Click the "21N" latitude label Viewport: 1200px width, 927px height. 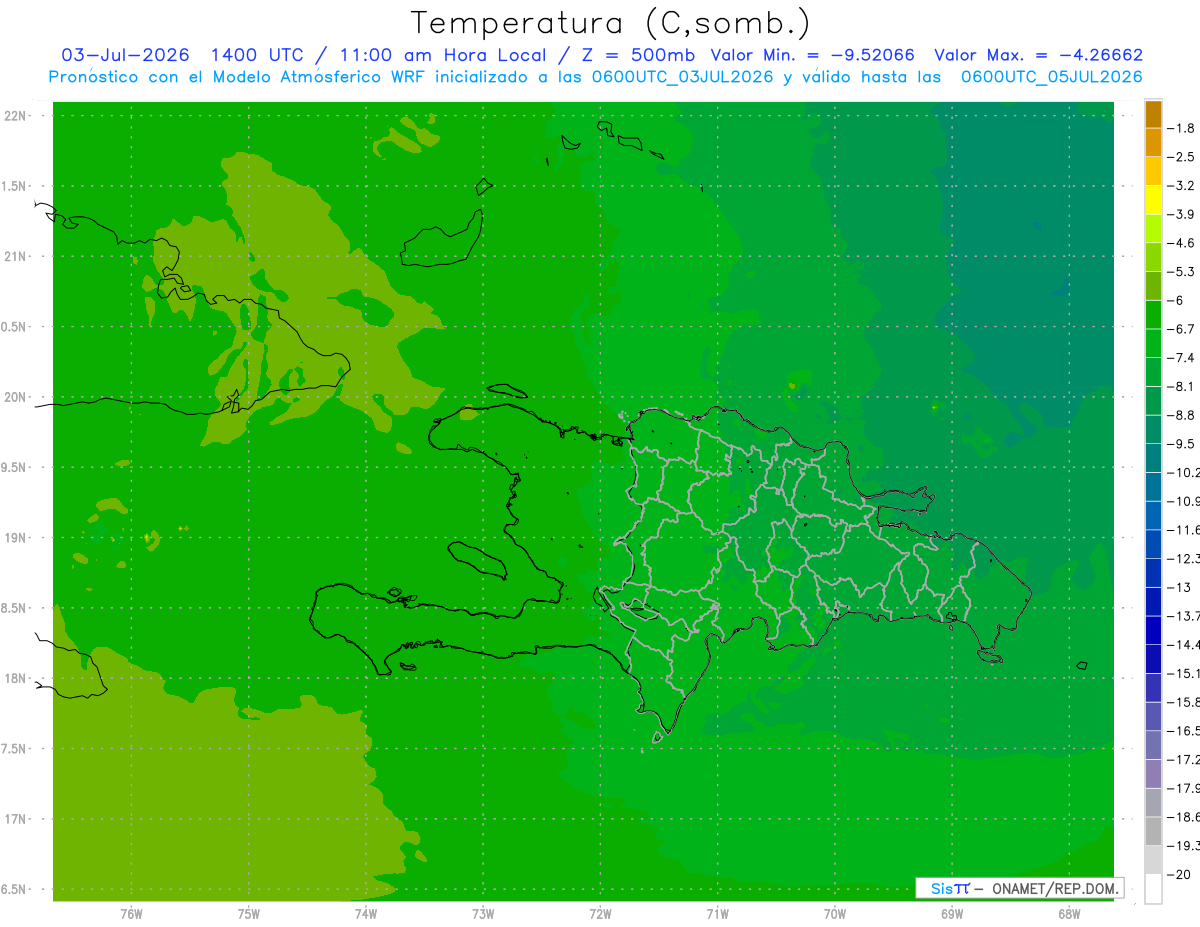coord(16,257)
